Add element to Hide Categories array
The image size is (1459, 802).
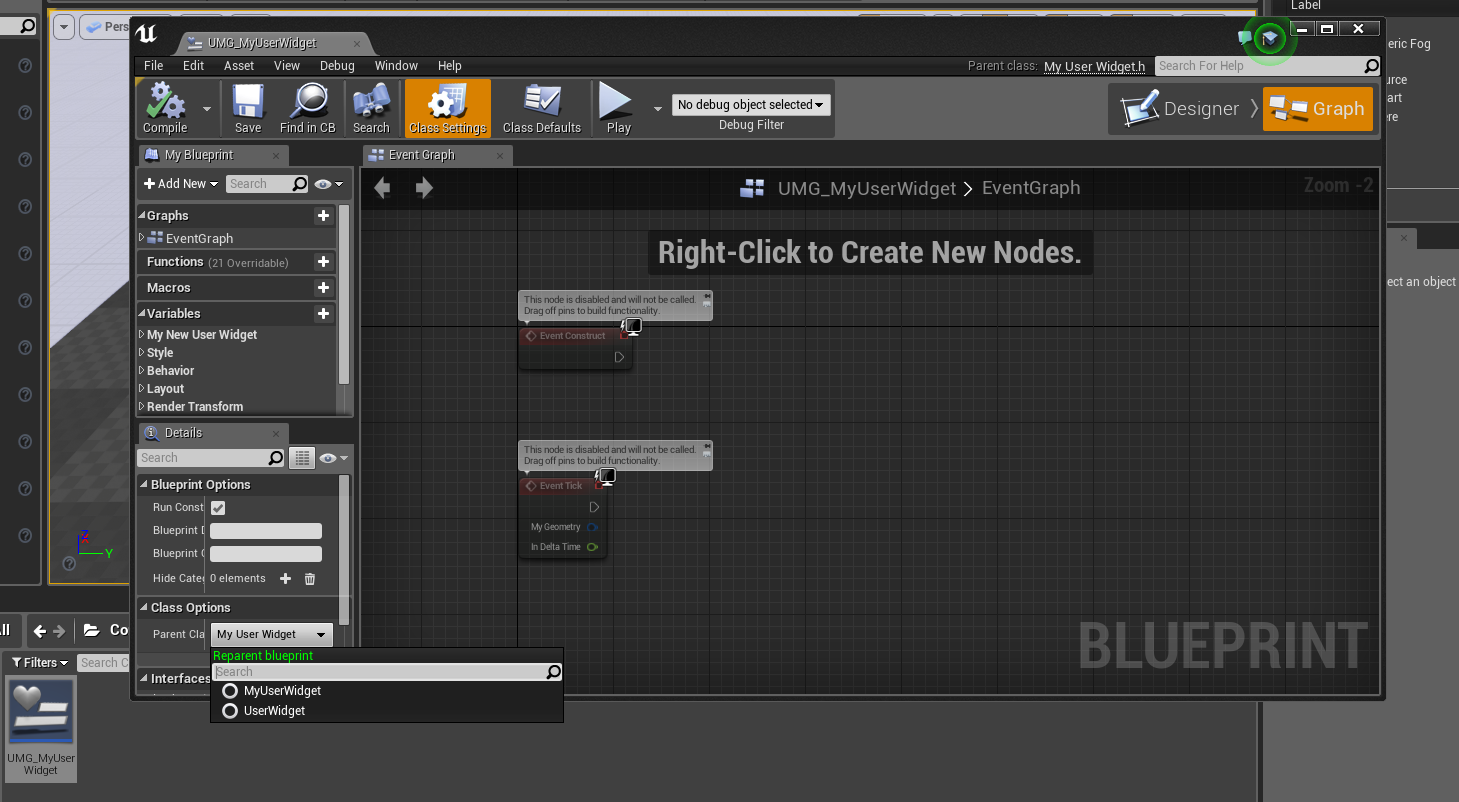click(x=285, y=579)
